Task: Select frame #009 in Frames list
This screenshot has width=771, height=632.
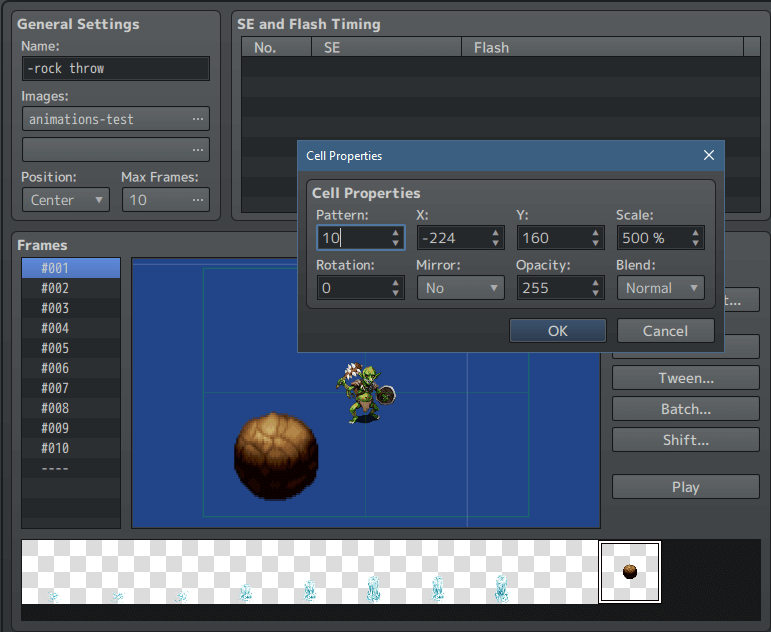Action: pyautogui.click(x=71, y=428)
